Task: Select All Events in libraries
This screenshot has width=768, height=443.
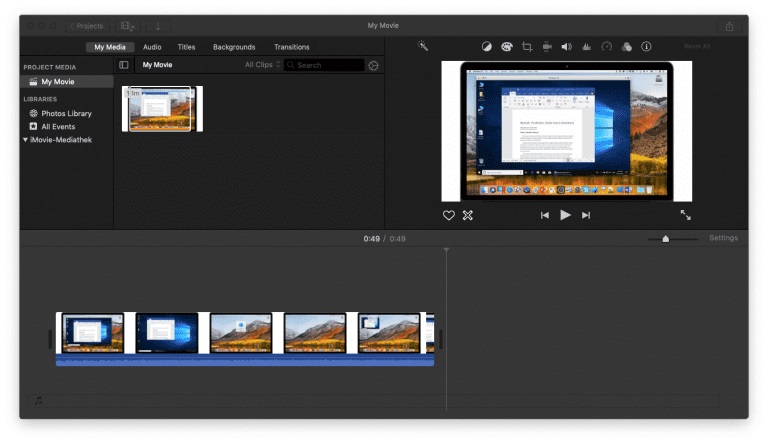Action: point(58,126)
